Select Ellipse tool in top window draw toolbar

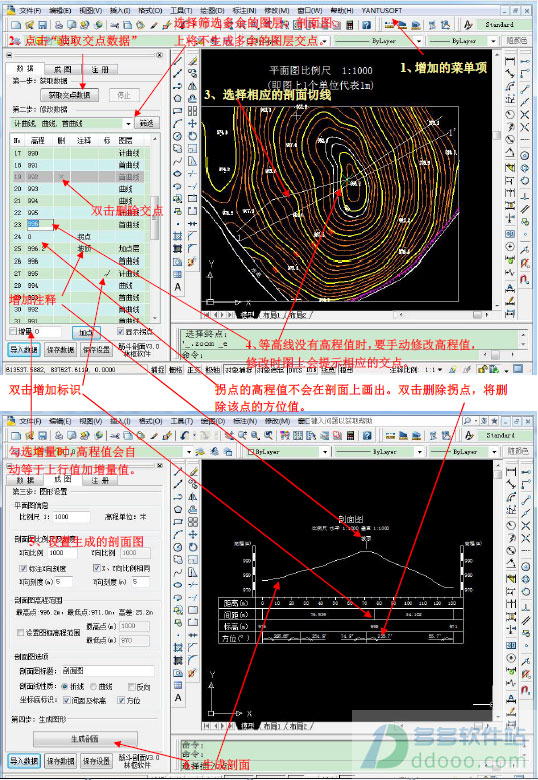(x=178, y=174)
